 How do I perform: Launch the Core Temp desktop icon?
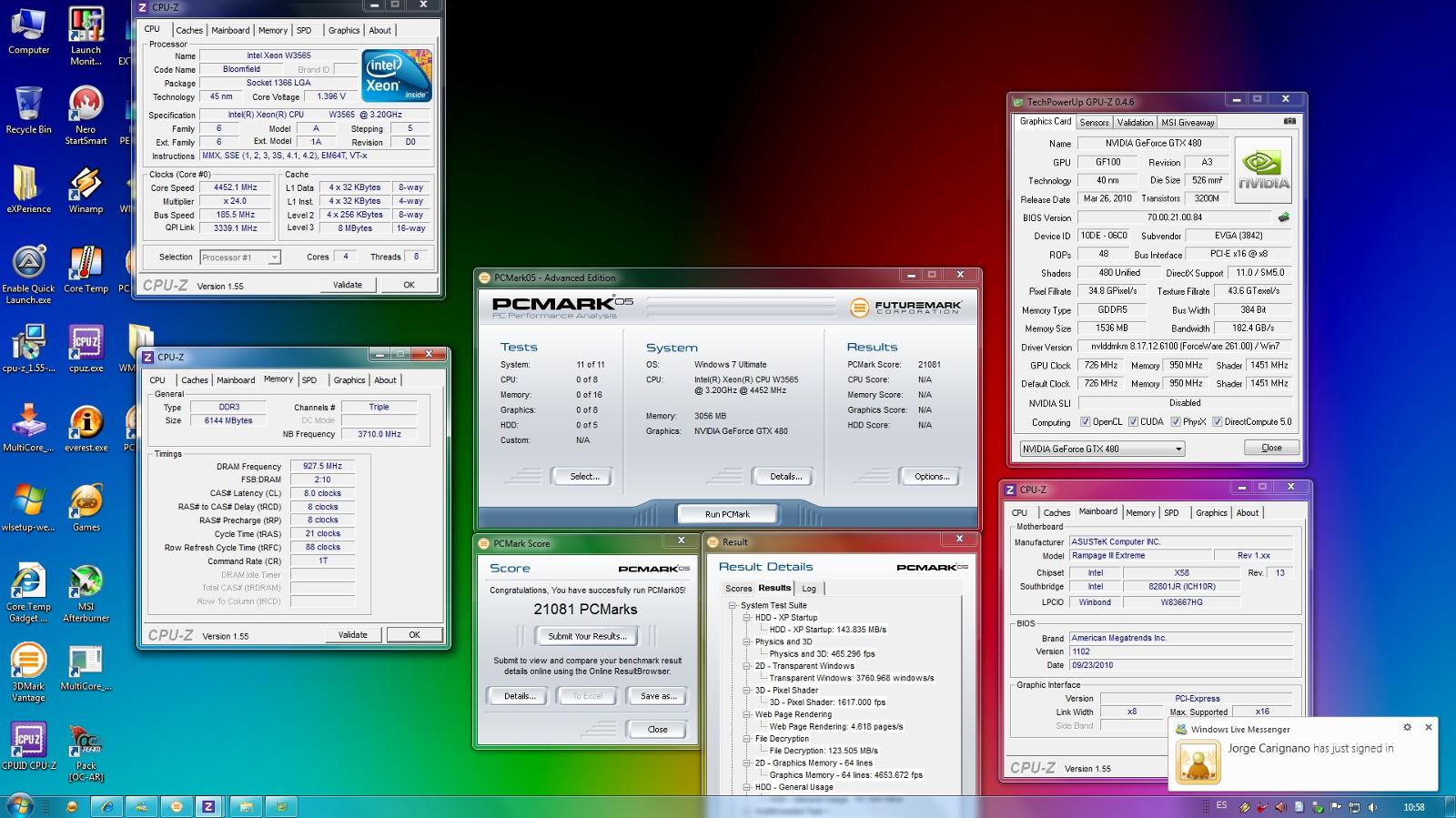point(86,269)
